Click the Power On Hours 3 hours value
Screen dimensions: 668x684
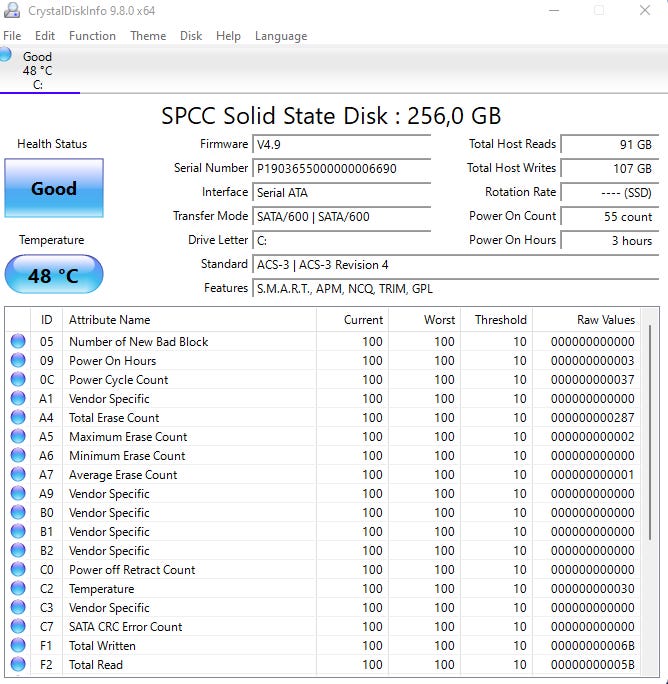pyautogui.click(x=610, y=240)
